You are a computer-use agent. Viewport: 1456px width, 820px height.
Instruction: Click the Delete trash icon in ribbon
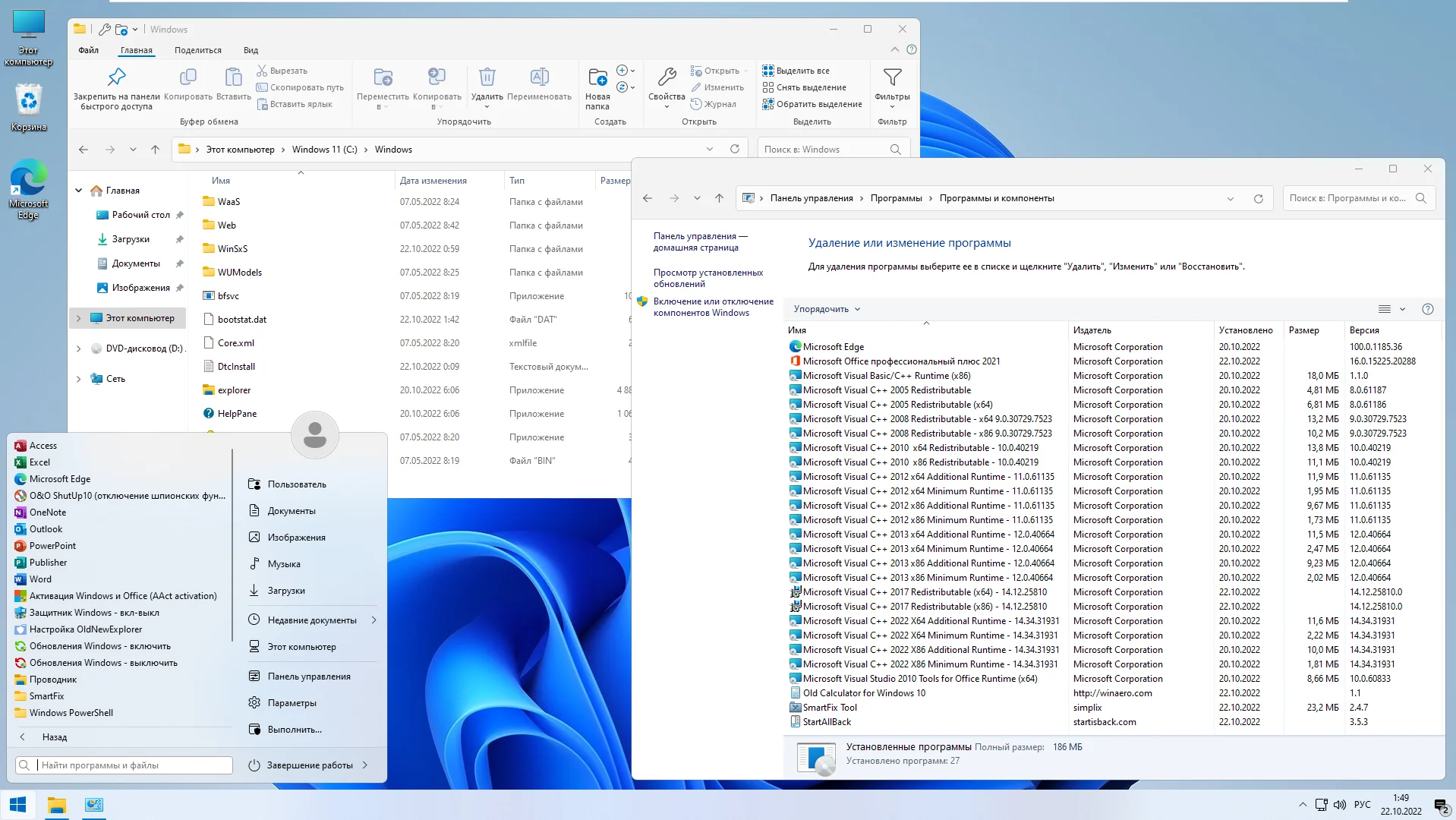coord(487,77)
